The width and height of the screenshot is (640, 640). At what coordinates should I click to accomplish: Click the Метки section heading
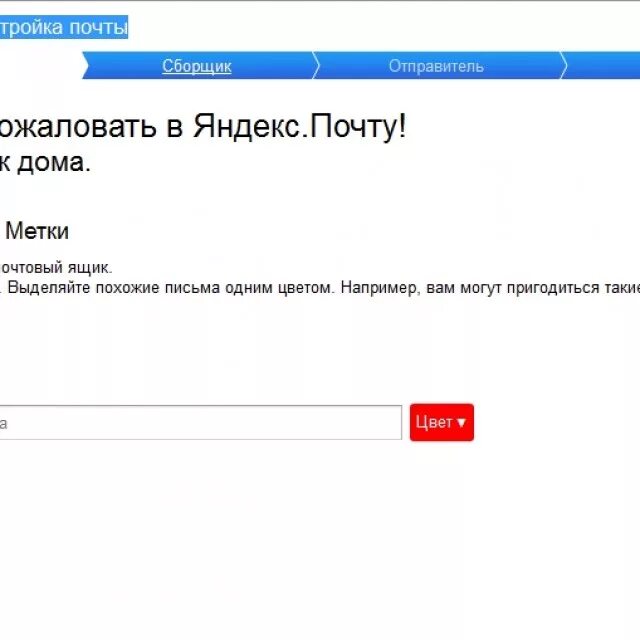coord(37,231)
